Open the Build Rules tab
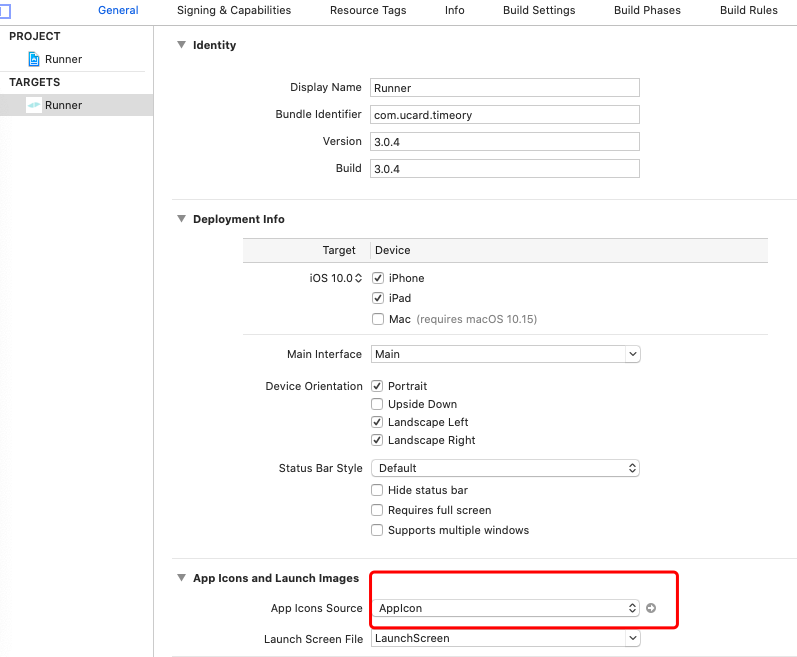Screen dimensions: 797x657 pos(749,10)
